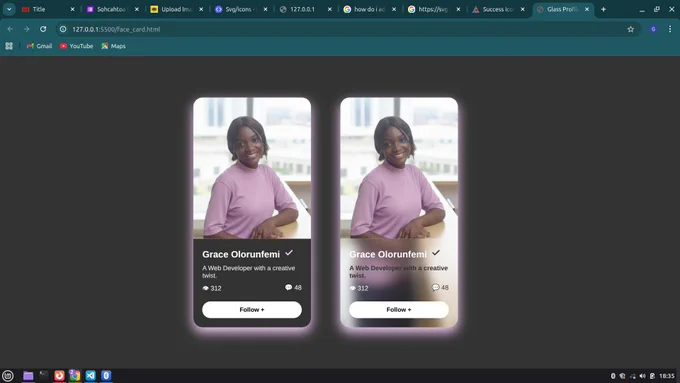Image resolution: width=680 pixels, height=383 pixels.
Task: Open the YouTube bookmark
Action: (77, 46)
